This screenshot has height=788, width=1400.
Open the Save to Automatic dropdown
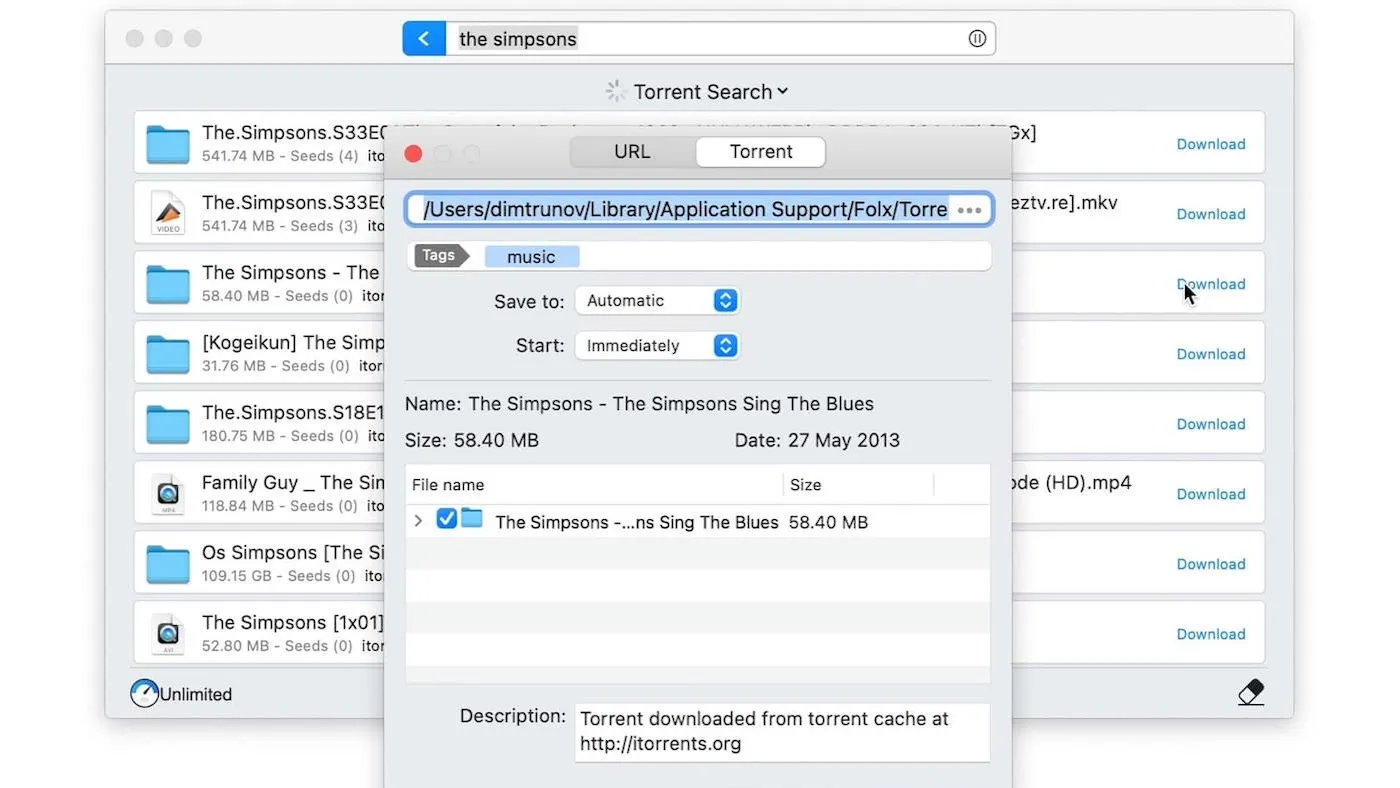pos(657,301)
